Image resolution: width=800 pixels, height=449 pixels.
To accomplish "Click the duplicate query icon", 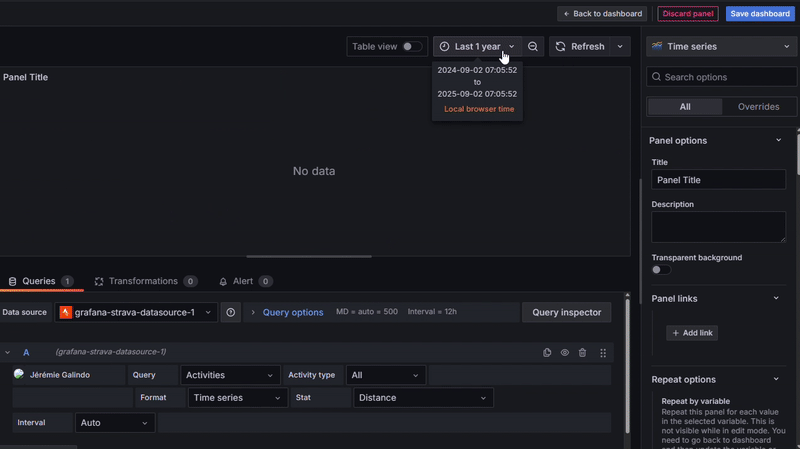I will point(547,353).
